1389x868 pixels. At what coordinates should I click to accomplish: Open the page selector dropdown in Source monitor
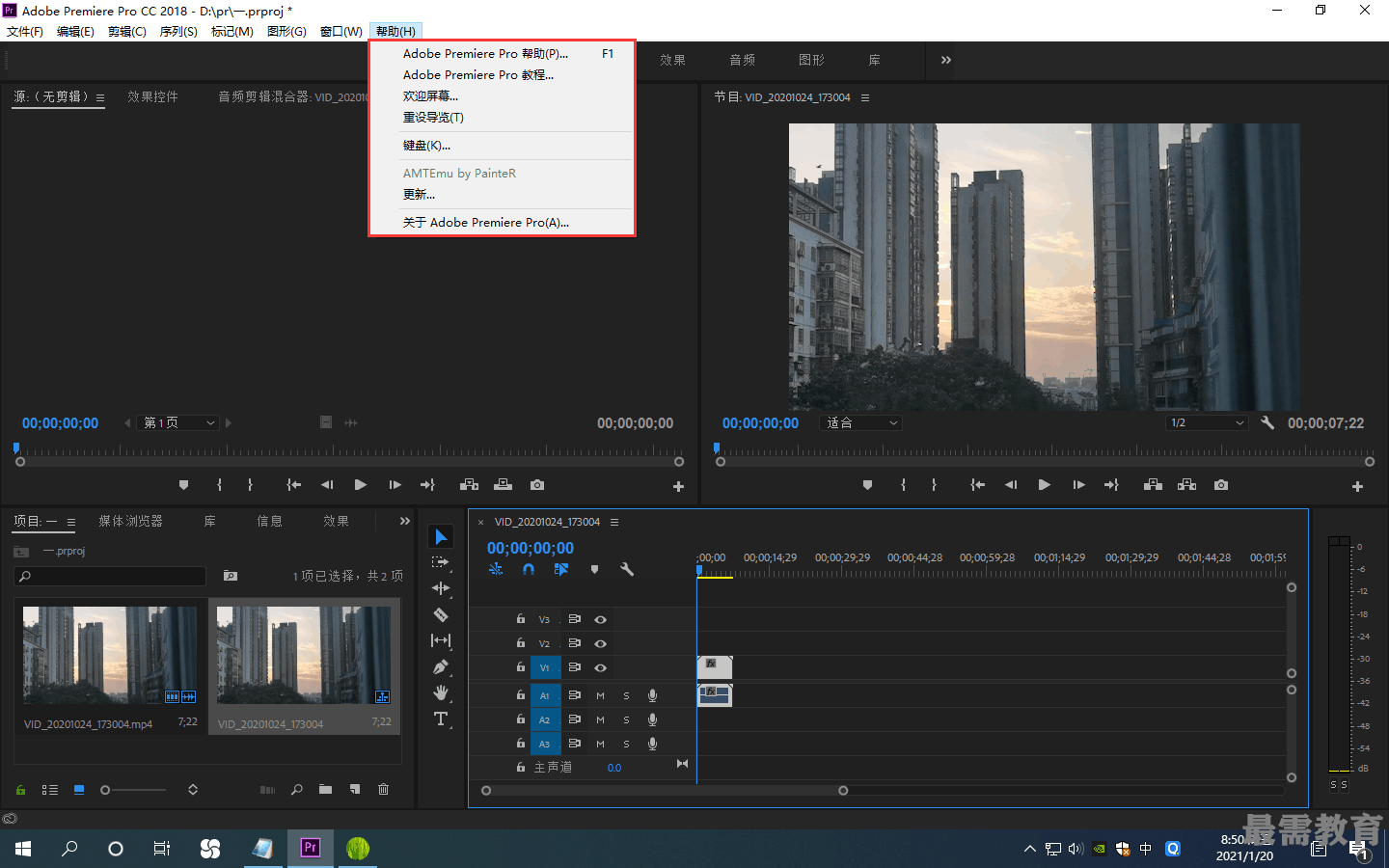click(178, 422)
